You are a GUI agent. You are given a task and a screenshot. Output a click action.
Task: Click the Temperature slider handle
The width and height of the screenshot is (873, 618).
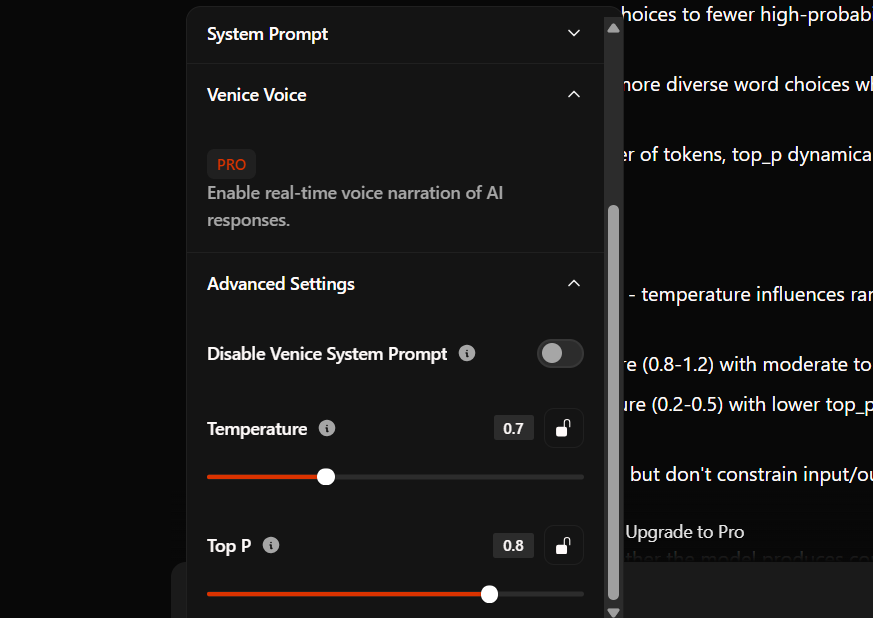point(326,477)
